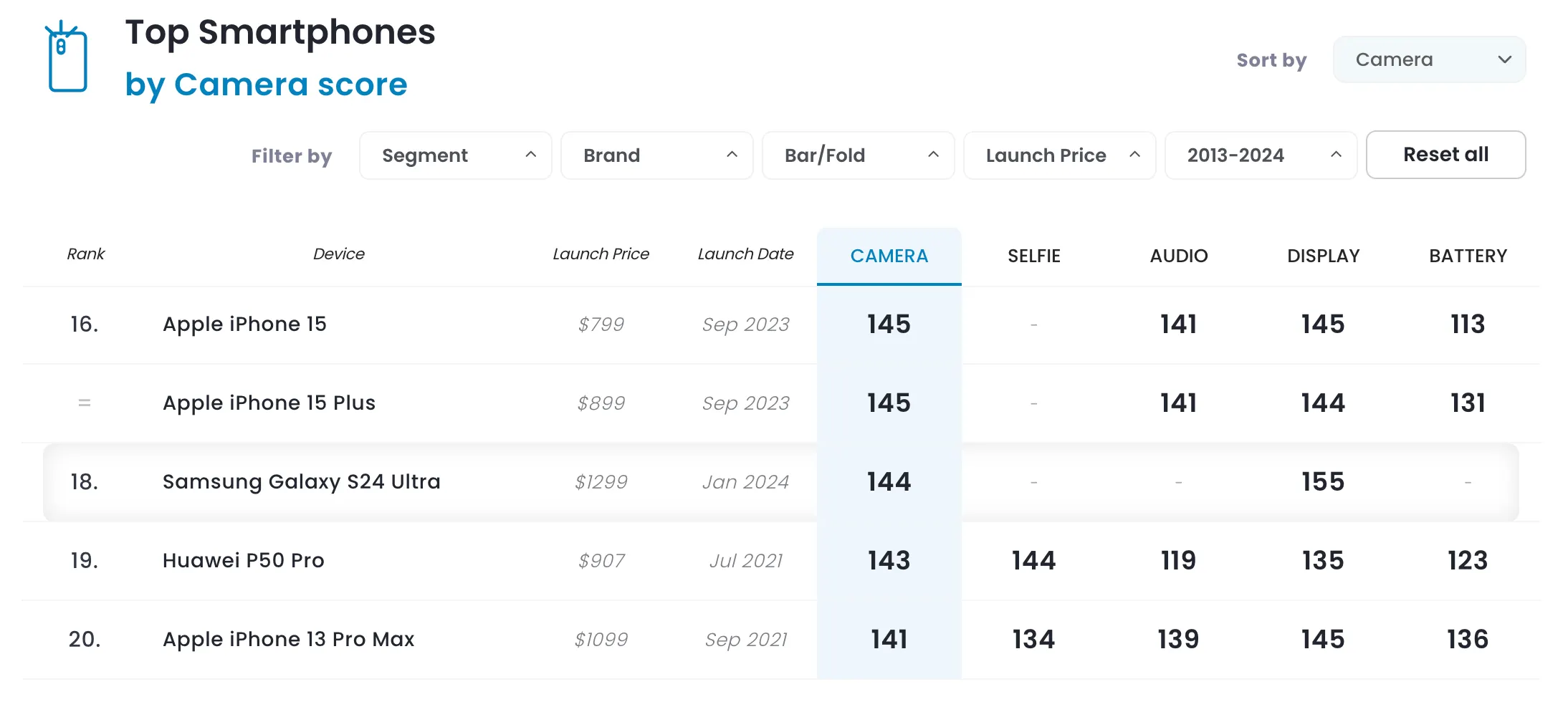Viewport: 1568px width, 702px height.
Task: Expand the Segment filter
Action: [455, 155]
